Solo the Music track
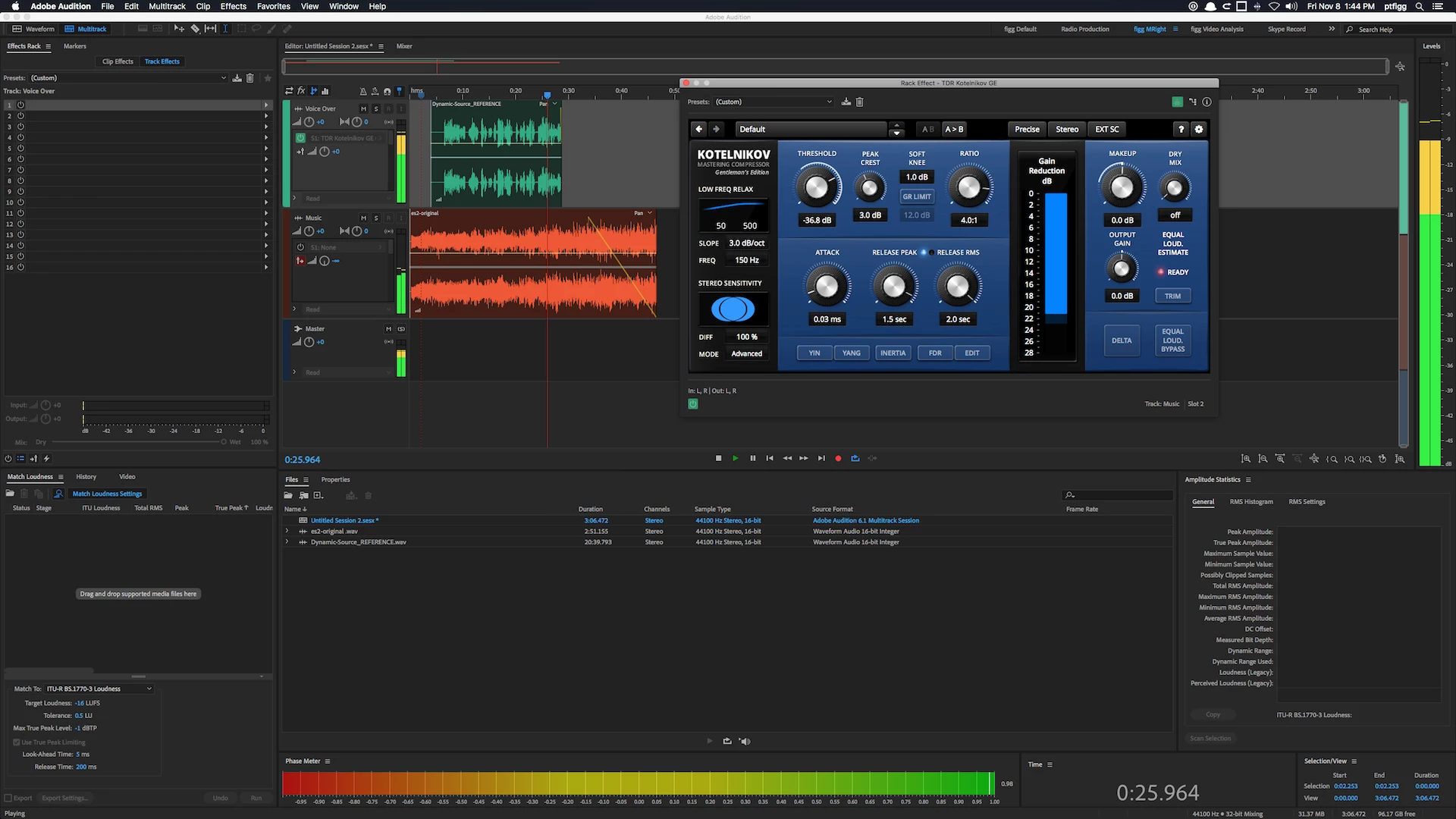The width and height of the screenshot is (1456, 819). [376, 218]
